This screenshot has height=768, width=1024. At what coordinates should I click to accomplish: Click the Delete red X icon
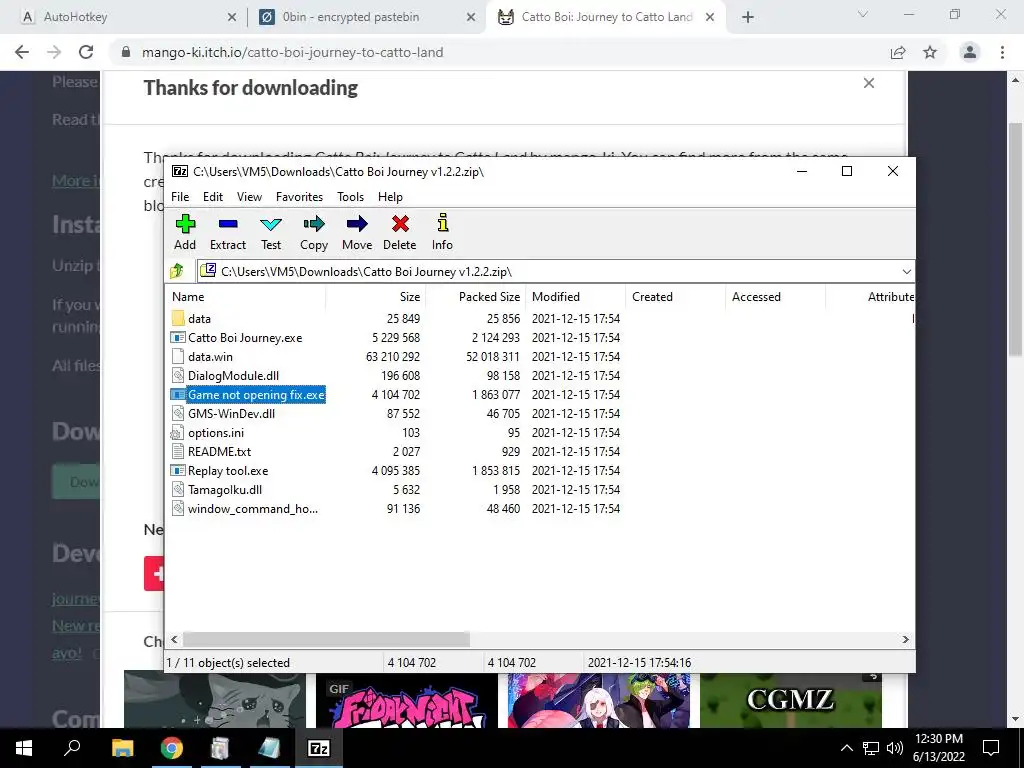pos(400,224)
